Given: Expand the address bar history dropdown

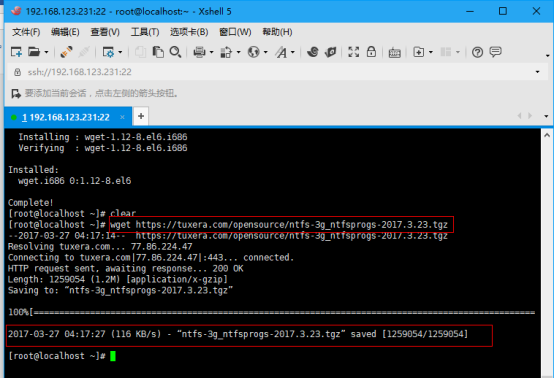Looking at the screenshot, I should coord(537,72).
